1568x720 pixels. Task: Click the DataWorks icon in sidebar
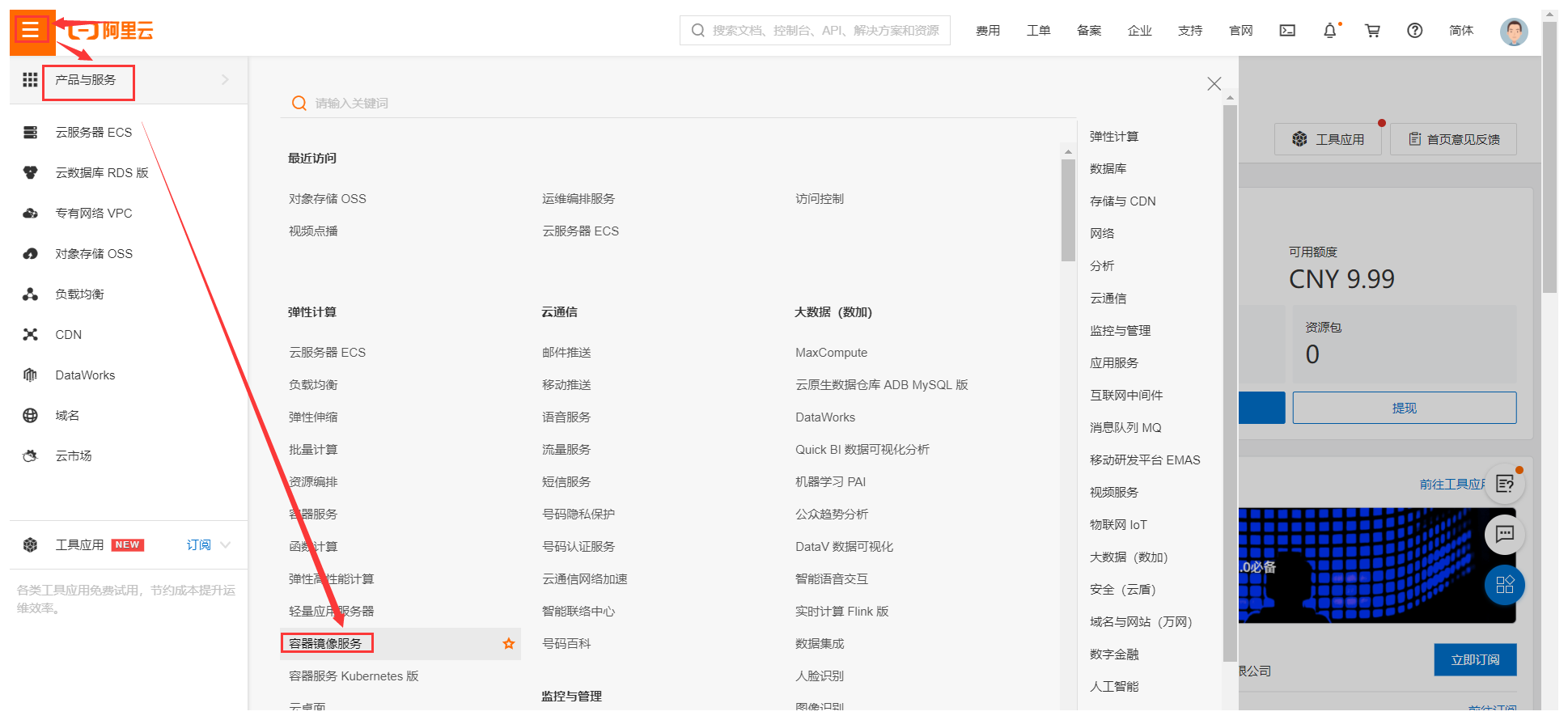(x=30, y=375)
